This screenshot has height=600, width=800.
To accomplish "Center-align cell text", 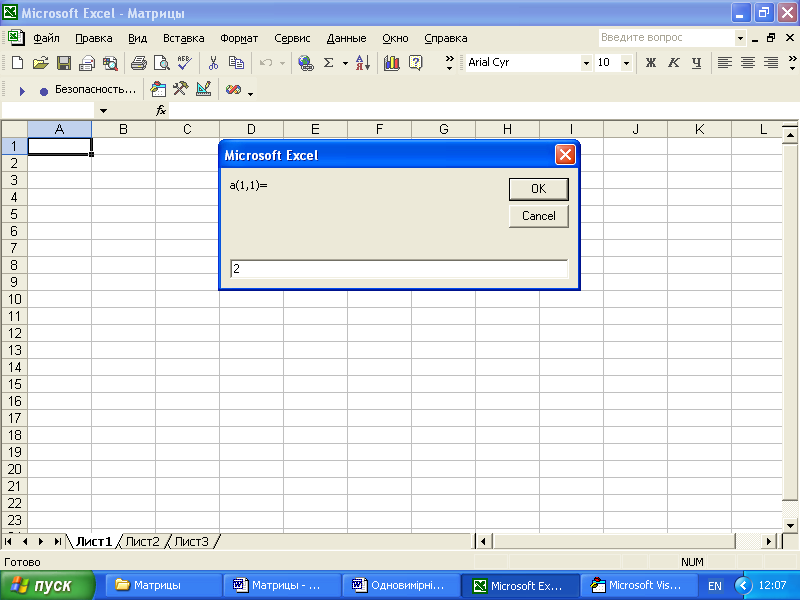I will coord(747,63).
